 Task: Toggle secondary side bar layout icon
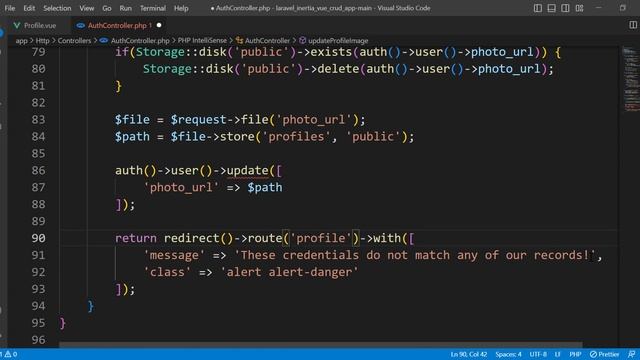pyautogui.click(x=565, y=8)
